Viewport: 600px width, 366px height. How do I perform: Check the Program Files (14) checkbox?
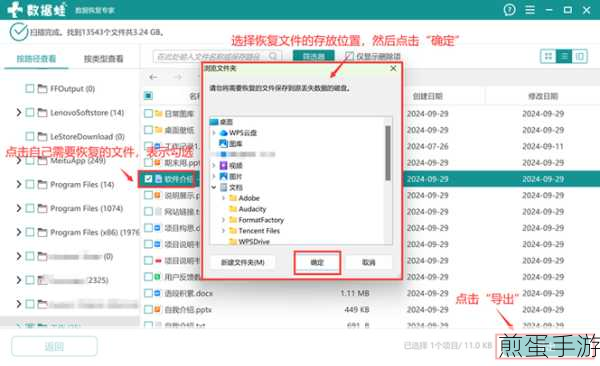click(x=29, y=185)
